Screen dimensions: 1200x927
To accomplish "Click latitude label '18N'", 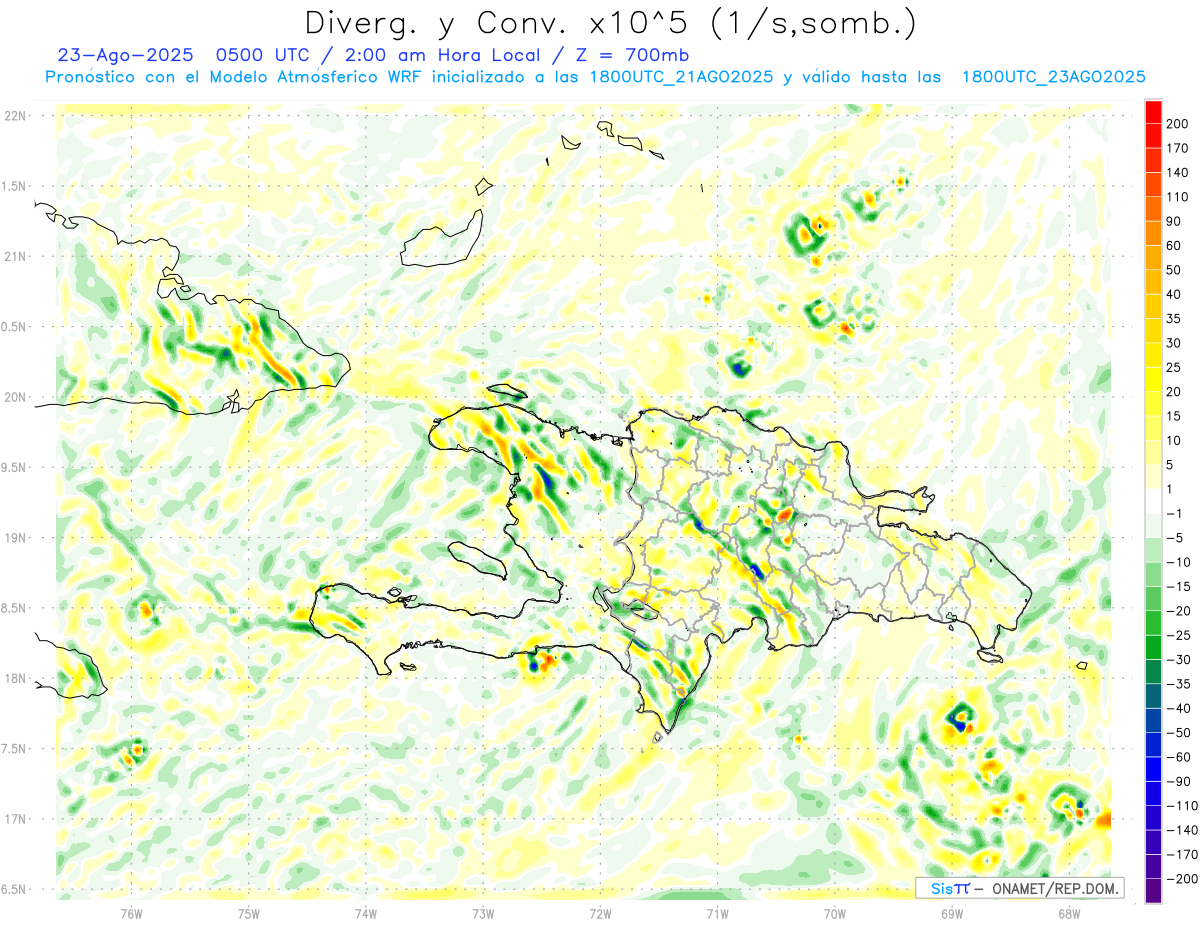I will (x=15, y=678).
